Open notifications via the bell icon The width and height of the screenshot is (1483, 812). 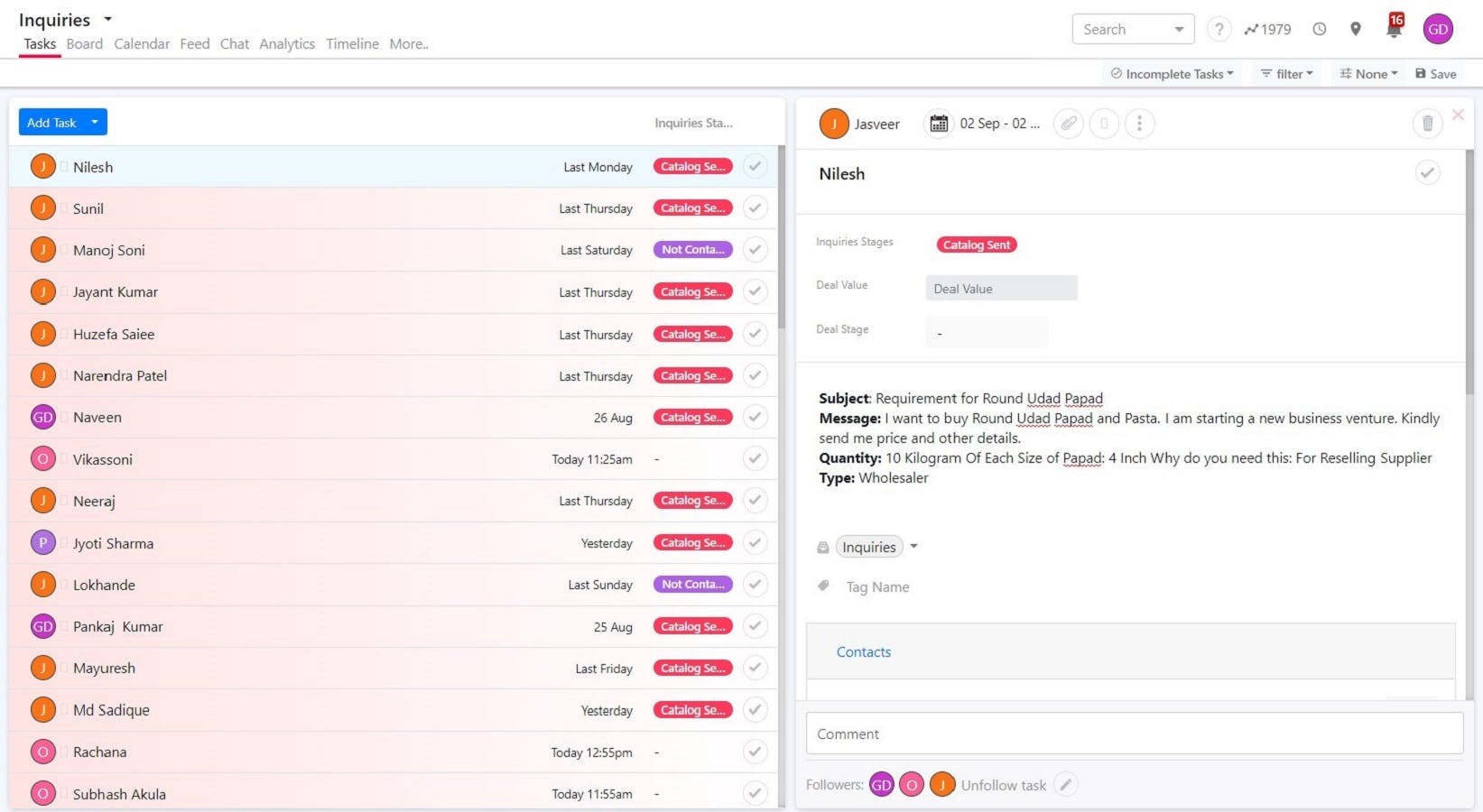pos(1393,28)
